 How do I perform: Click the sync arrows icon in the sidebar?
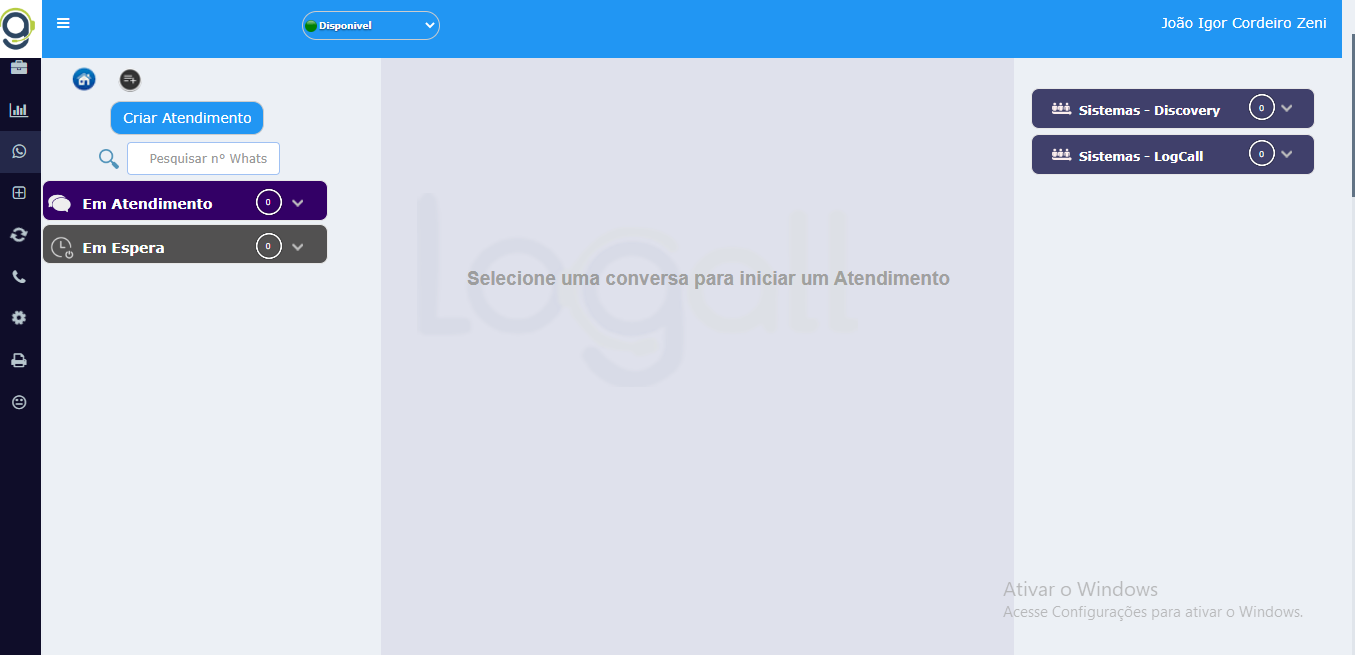pyautogui.click(x=19, y=235)
